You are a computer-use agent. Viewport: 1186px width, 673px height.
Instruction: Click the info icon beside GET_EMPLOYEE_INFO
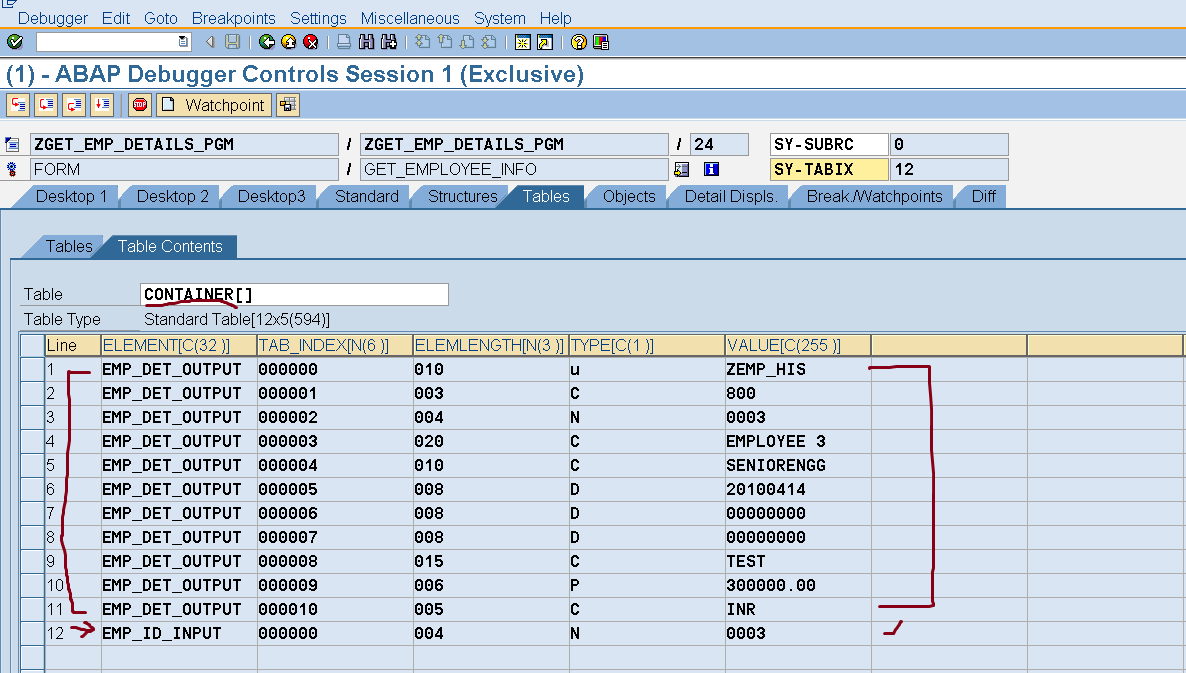[711, 168]
